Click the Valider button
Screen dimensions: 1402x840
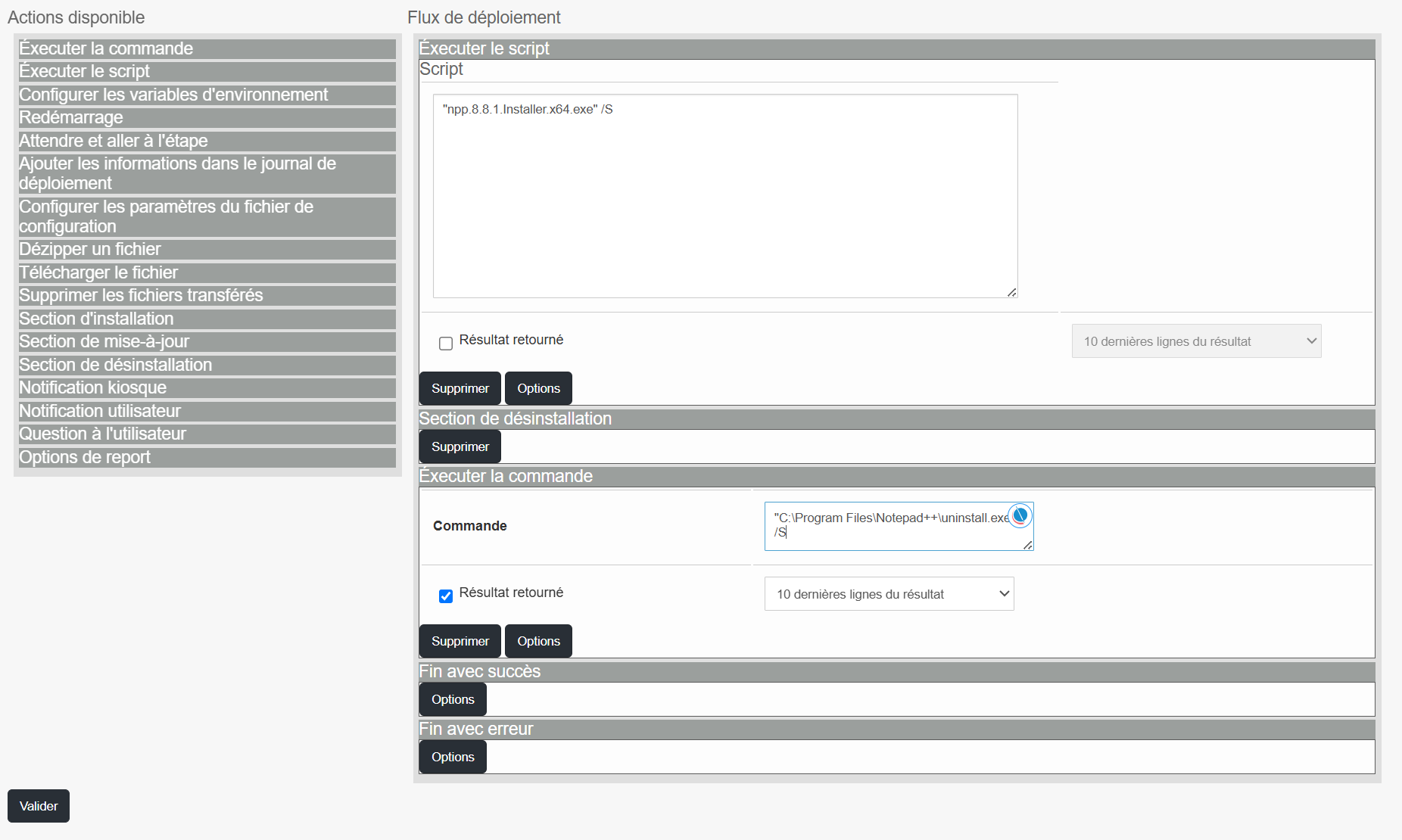coord(39,806)
